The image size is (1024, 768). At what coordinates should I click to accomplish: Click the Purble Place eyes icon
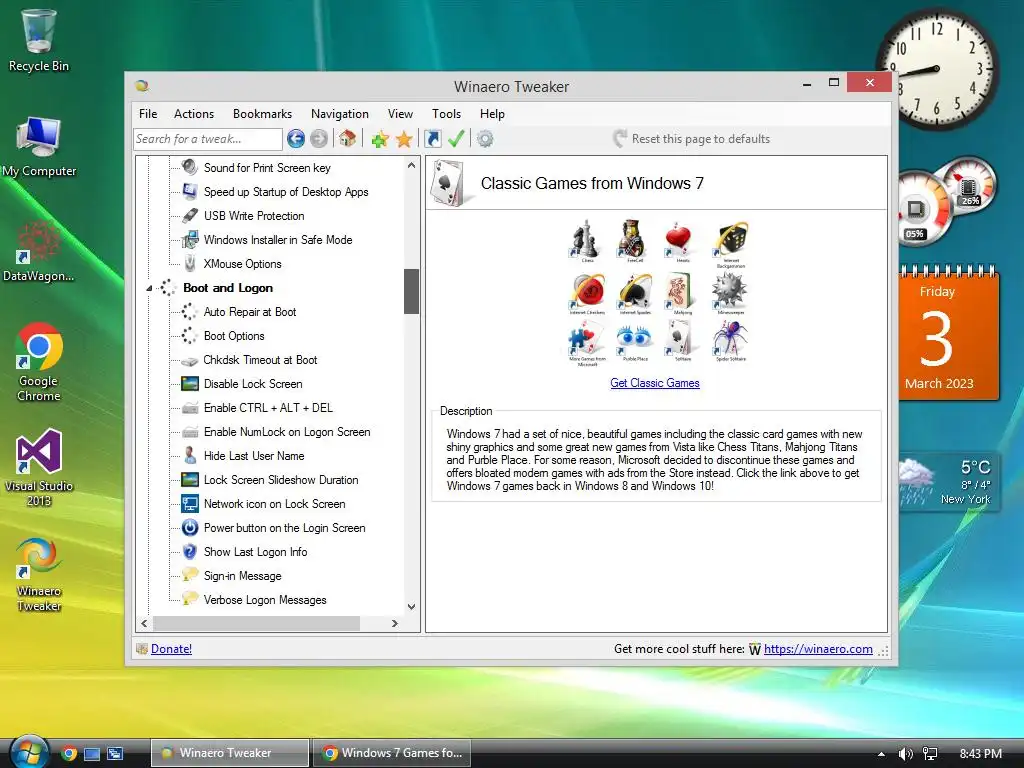pyautogui.click(x=634, y=342)
